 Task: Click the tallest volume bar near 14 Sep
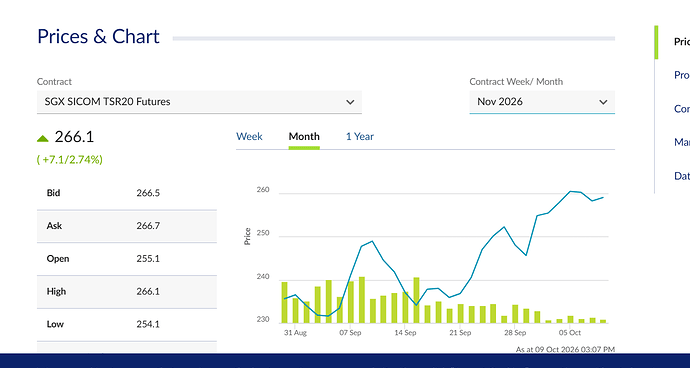416,300
